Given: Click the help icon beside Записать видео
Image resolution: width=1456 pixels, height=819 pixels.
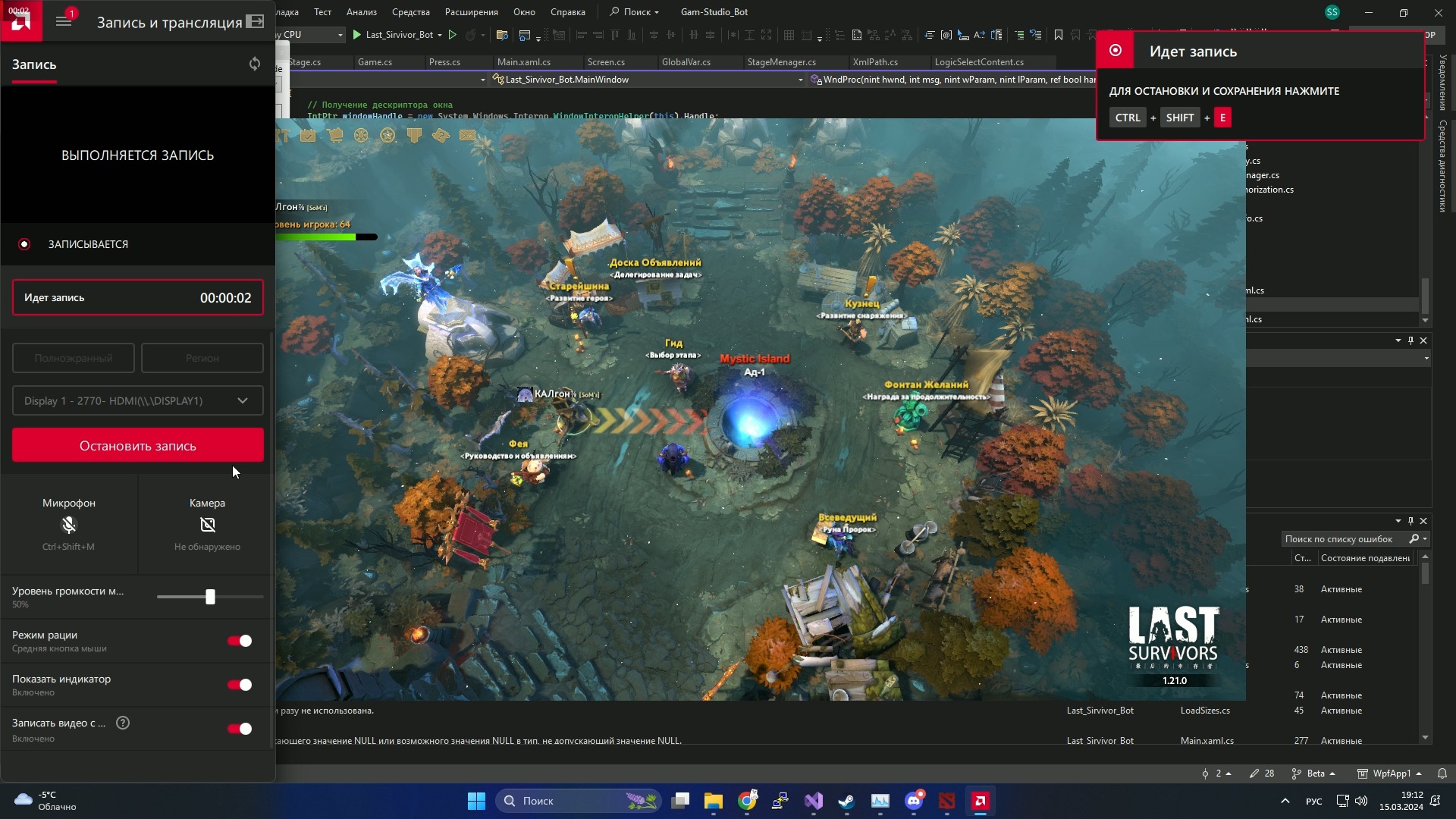Looking at the screenshot, I should [123, 723].
